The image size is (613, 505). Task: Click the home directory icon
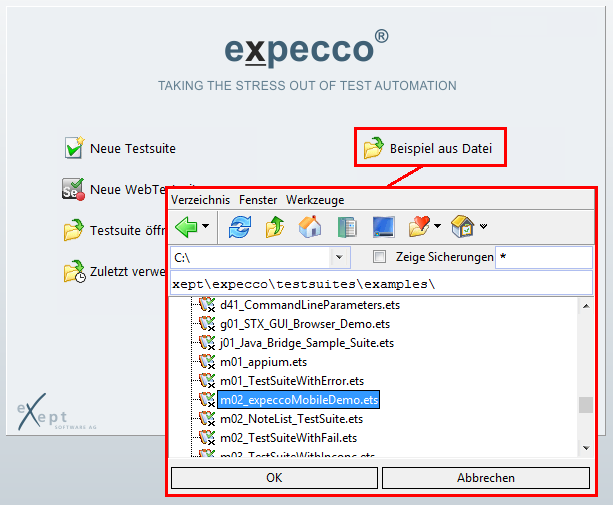[x=310, y=226]
